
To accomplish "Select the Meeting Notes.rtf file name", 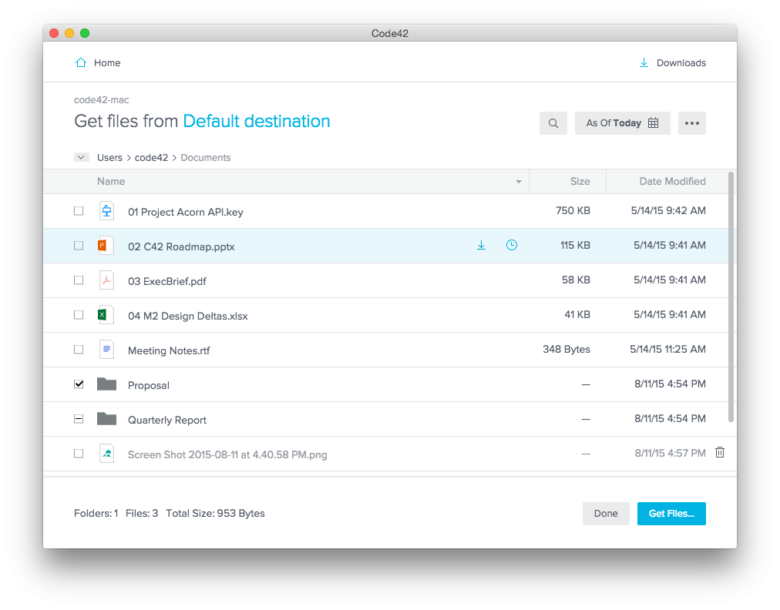I will 169,351.
